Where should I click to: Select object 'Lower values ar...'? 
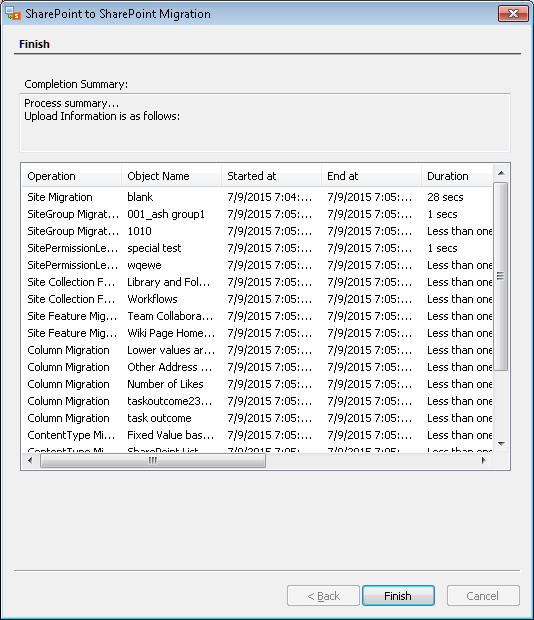click(171, 350)
